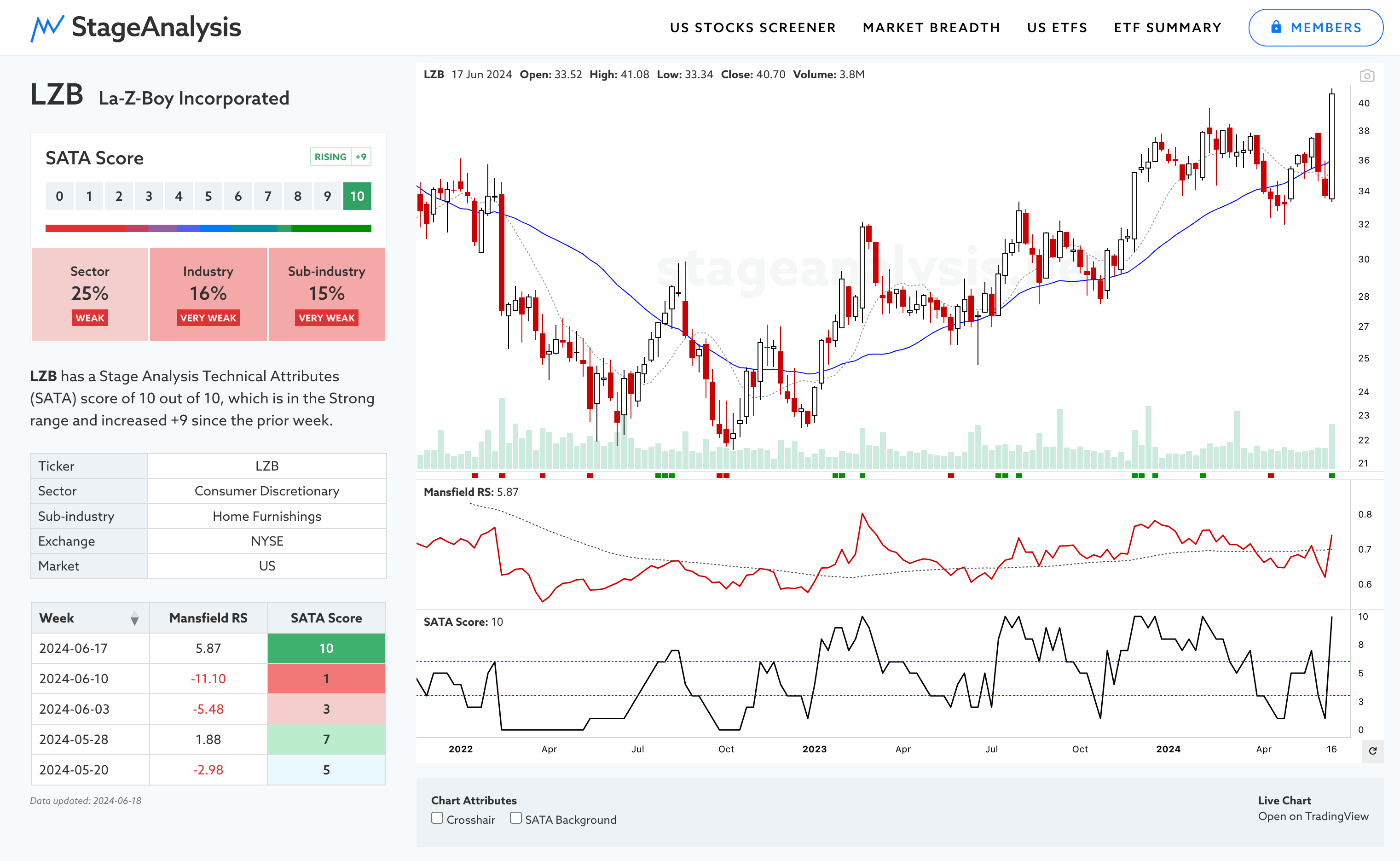This screenshot has height=861, width=1400.
Task: Click the RISING +9 badge
Action: tap(340, 157)
